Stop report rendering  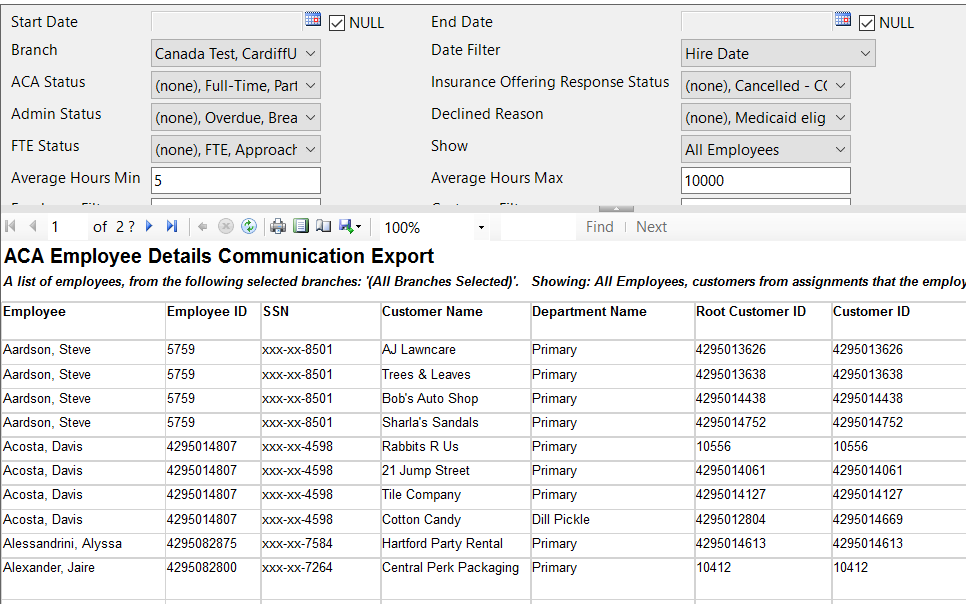coord(226,227)
